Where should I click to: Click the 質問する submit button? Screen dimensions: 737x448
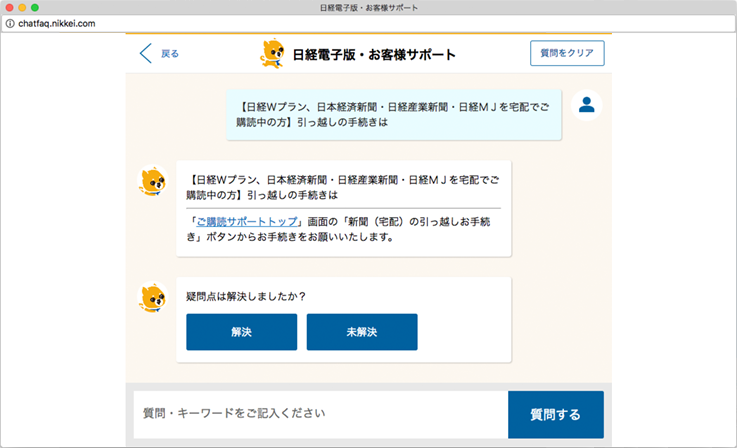click(x=556, y=414)
